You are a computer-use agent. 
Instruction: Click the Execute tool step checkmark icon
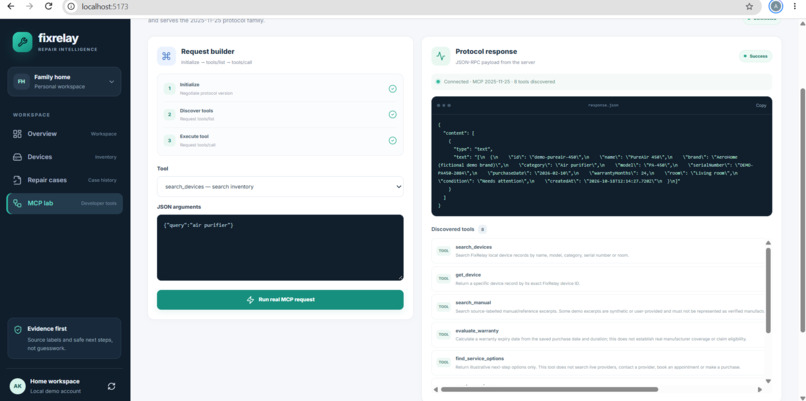point(393,140)
